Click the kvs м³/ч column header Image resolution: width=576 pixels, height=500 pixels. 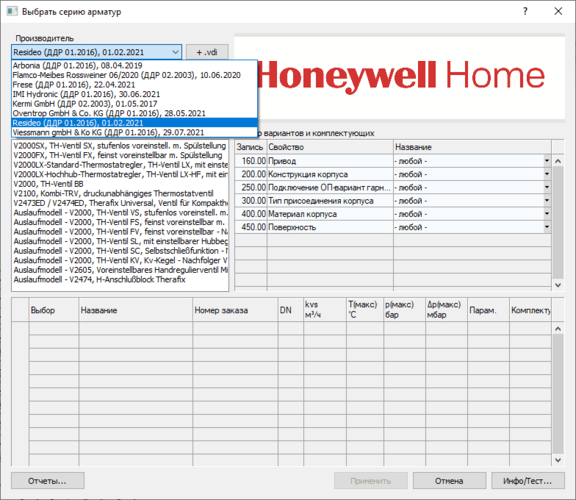(x=325, y=310)
